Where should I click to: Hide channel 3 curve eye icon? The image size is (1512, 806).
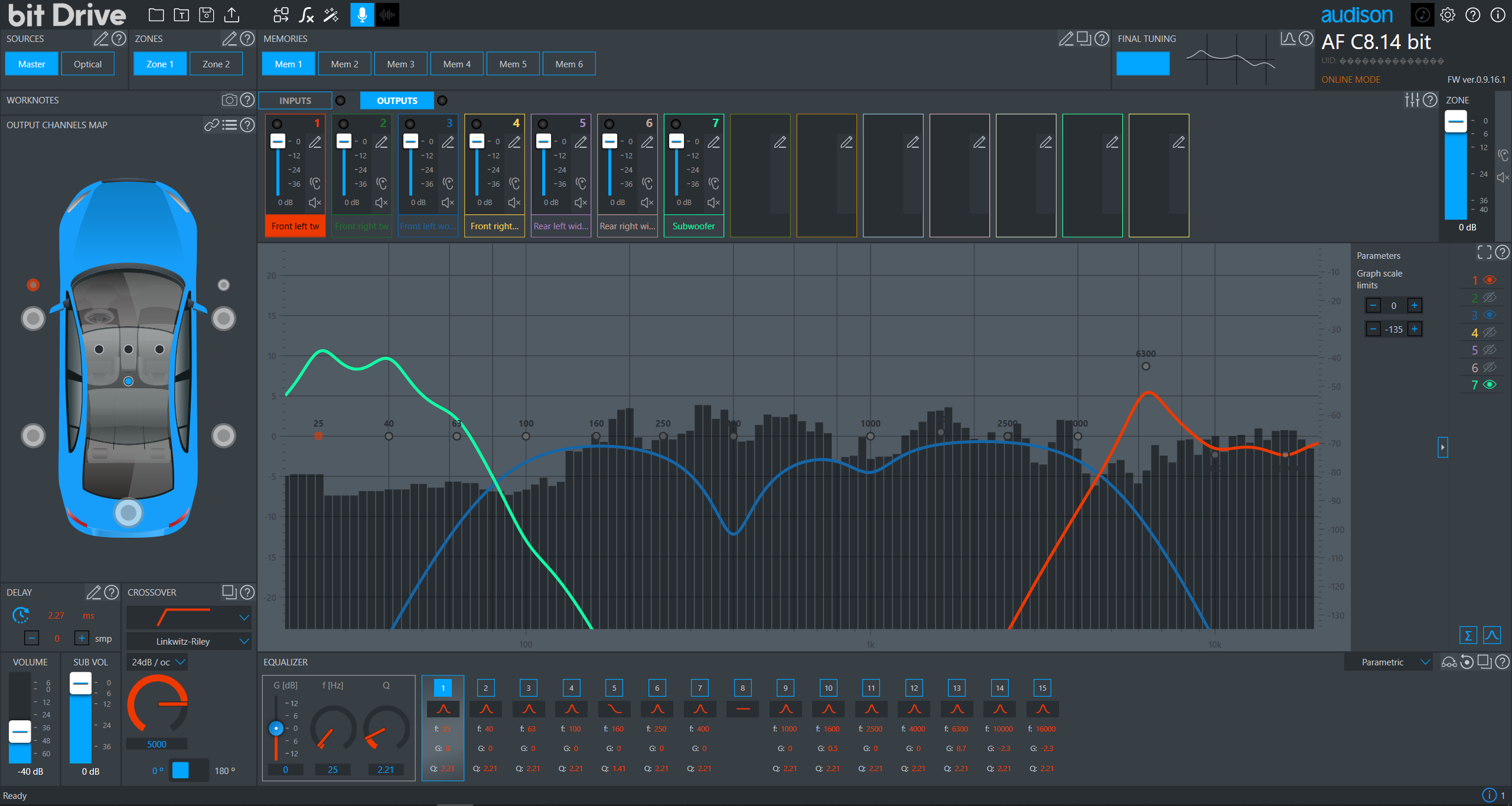pos(1490,315)
